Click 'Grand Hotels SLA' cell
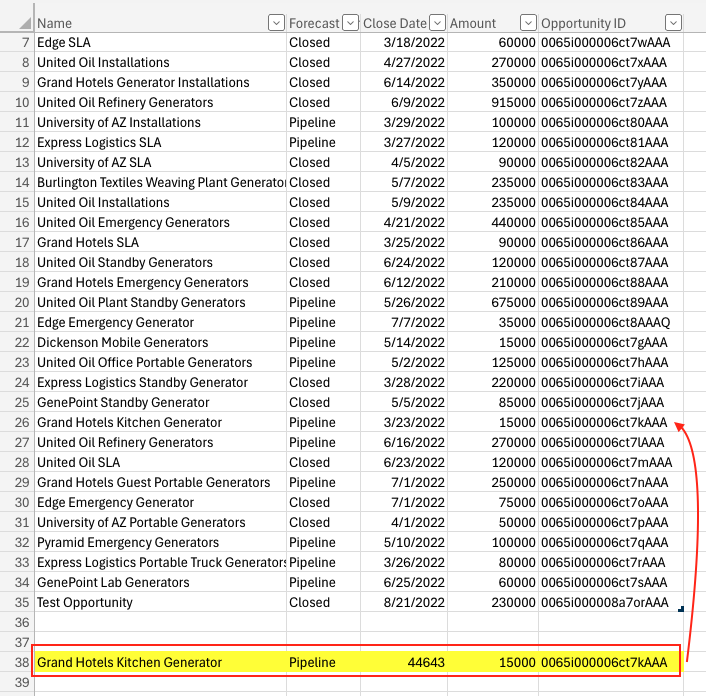 160,242
